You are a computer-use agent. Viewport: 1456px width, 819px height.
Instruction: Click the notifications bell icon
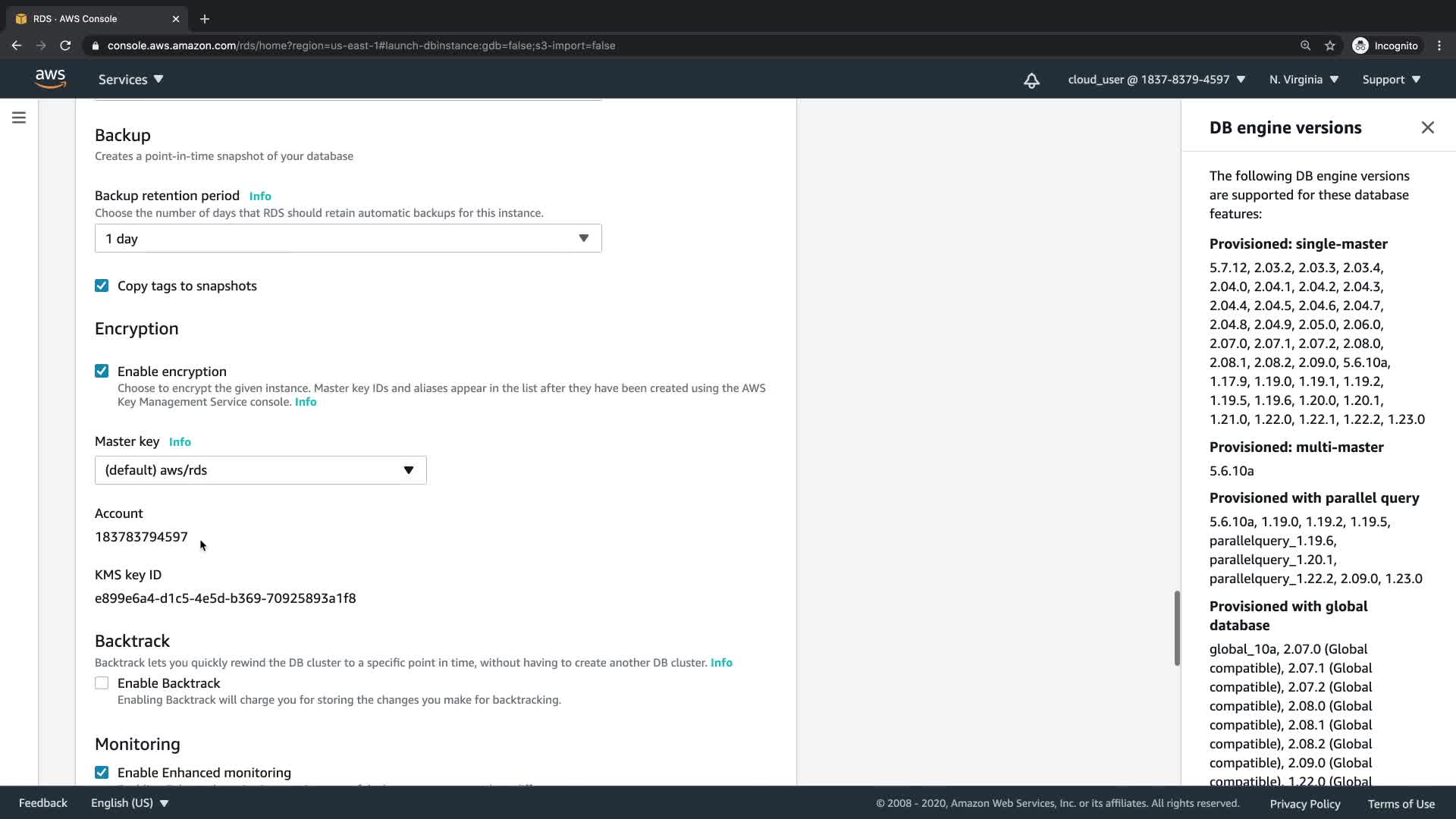click(x=1031, y=80)
